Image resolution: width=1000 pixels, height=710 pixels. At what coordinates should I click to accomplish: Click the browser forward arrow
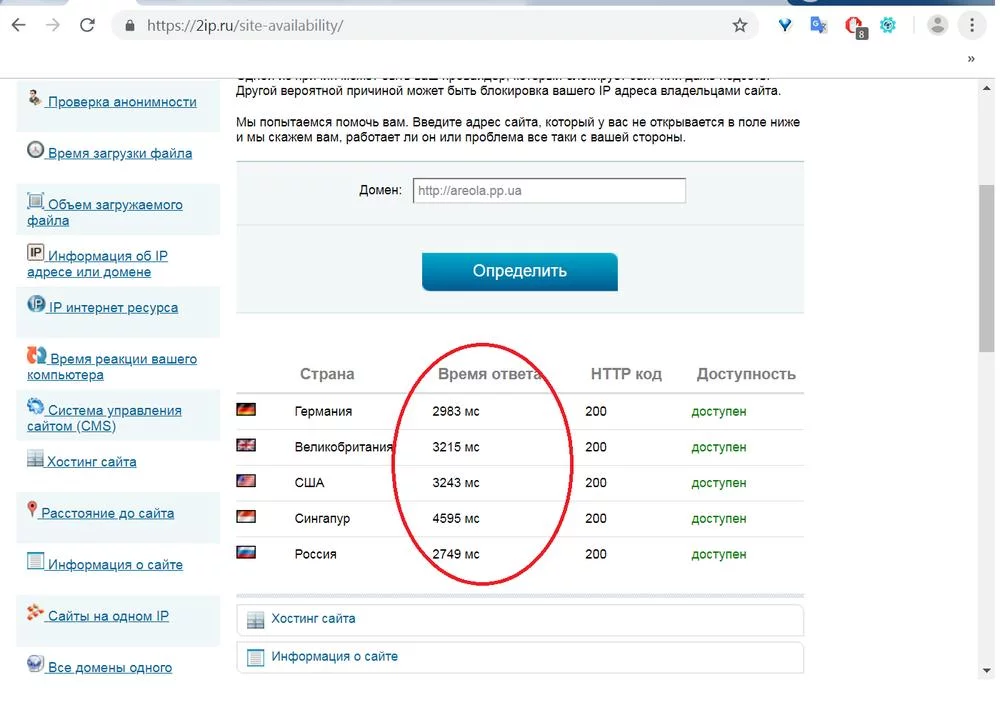tap(53, 26)
